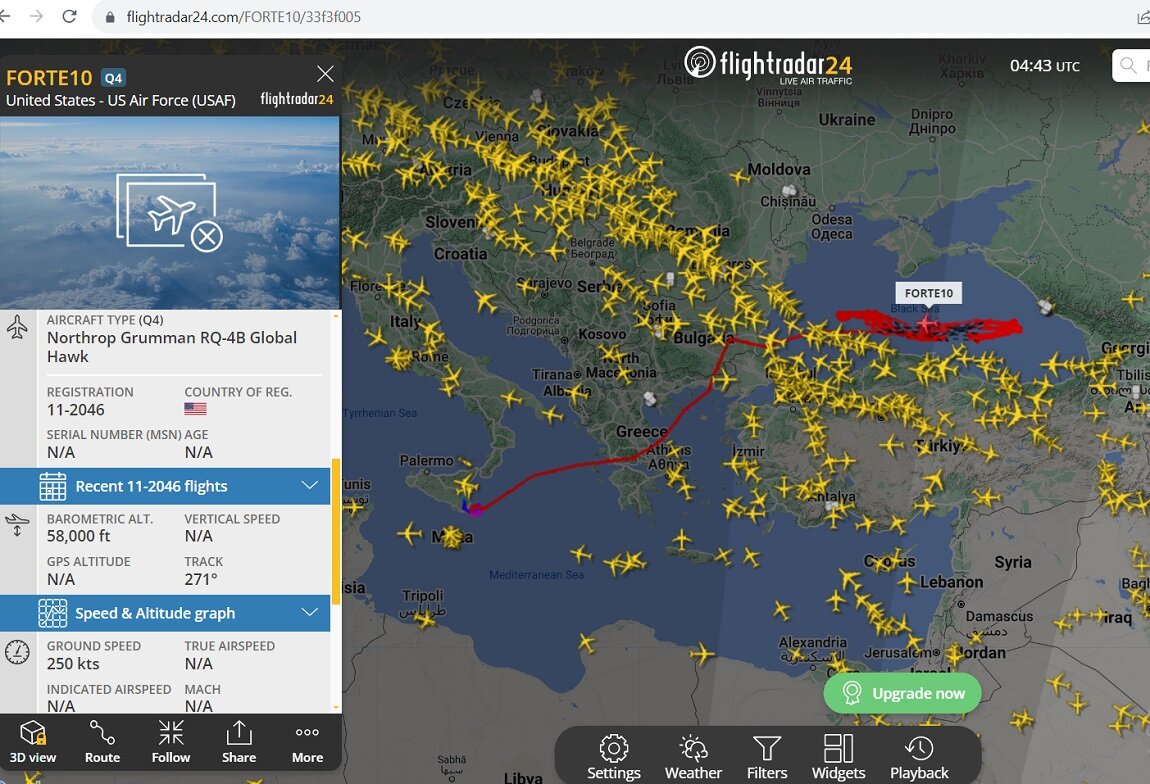Click the panel vertical scrollbar
Screen dimensions: 1150x784
[x=336, y=532]
